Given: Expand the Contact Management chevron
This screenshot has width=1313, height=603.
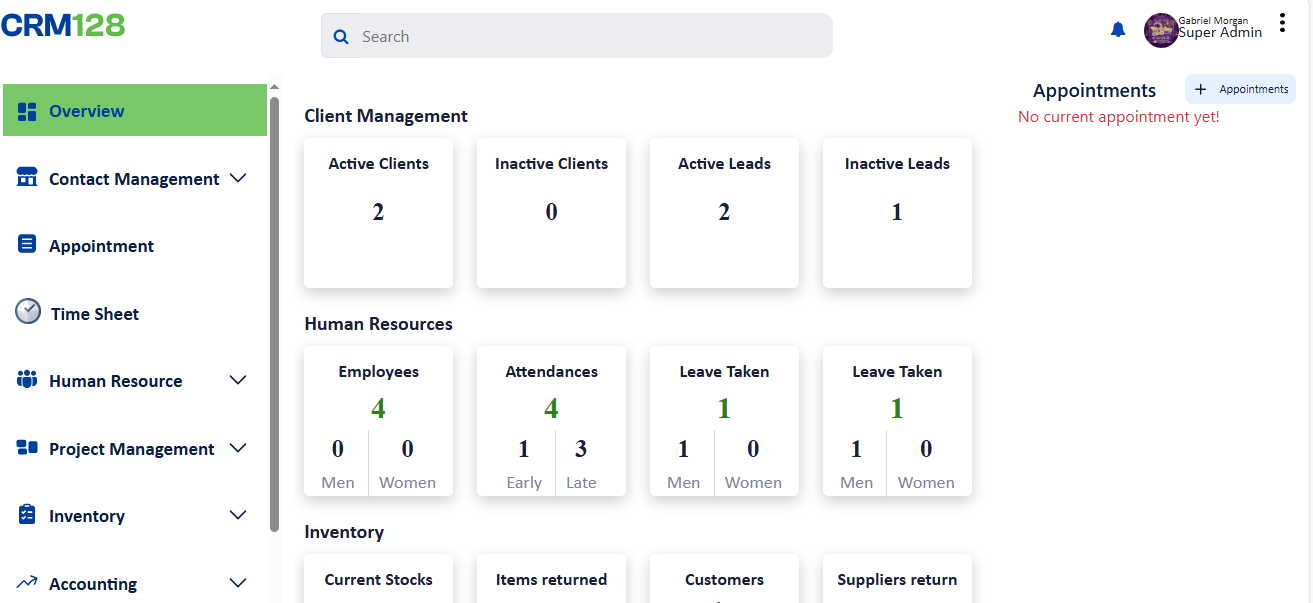Looking at the screenshot, I should click(x=238, y=178).
